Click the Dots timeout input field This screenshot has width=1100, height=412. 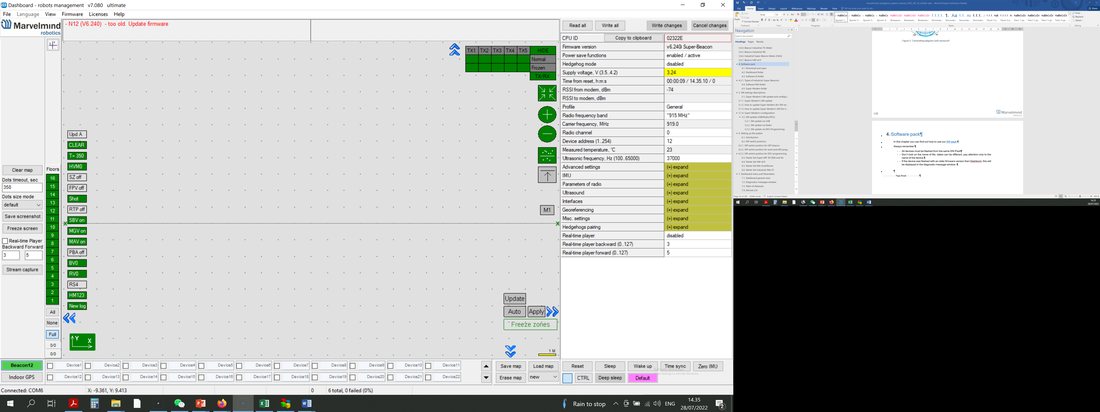22,187
